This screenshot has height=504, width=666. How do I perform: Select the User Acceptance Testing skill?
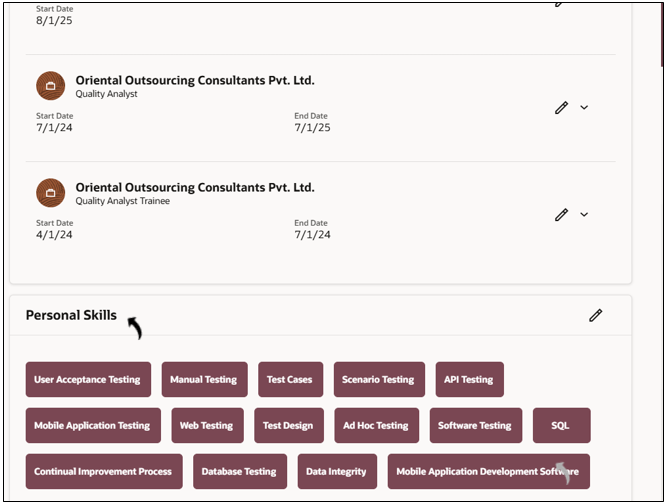click(x=88, y=380)
